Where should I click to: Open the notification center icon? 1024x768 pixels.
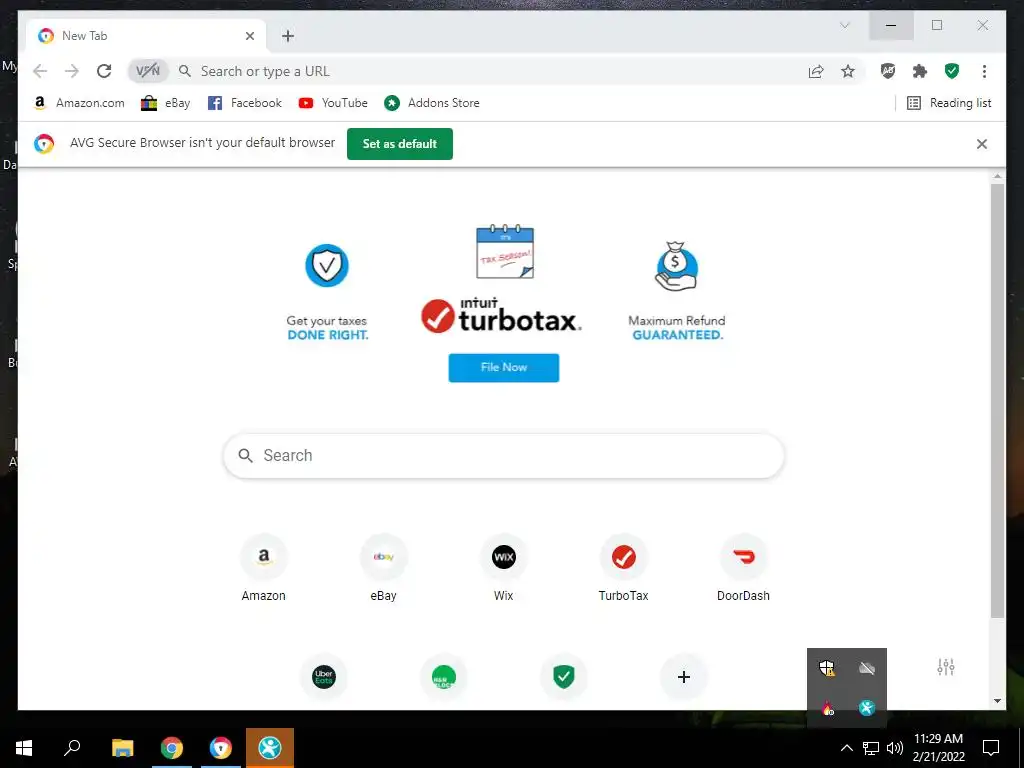(x=991, y=748)
